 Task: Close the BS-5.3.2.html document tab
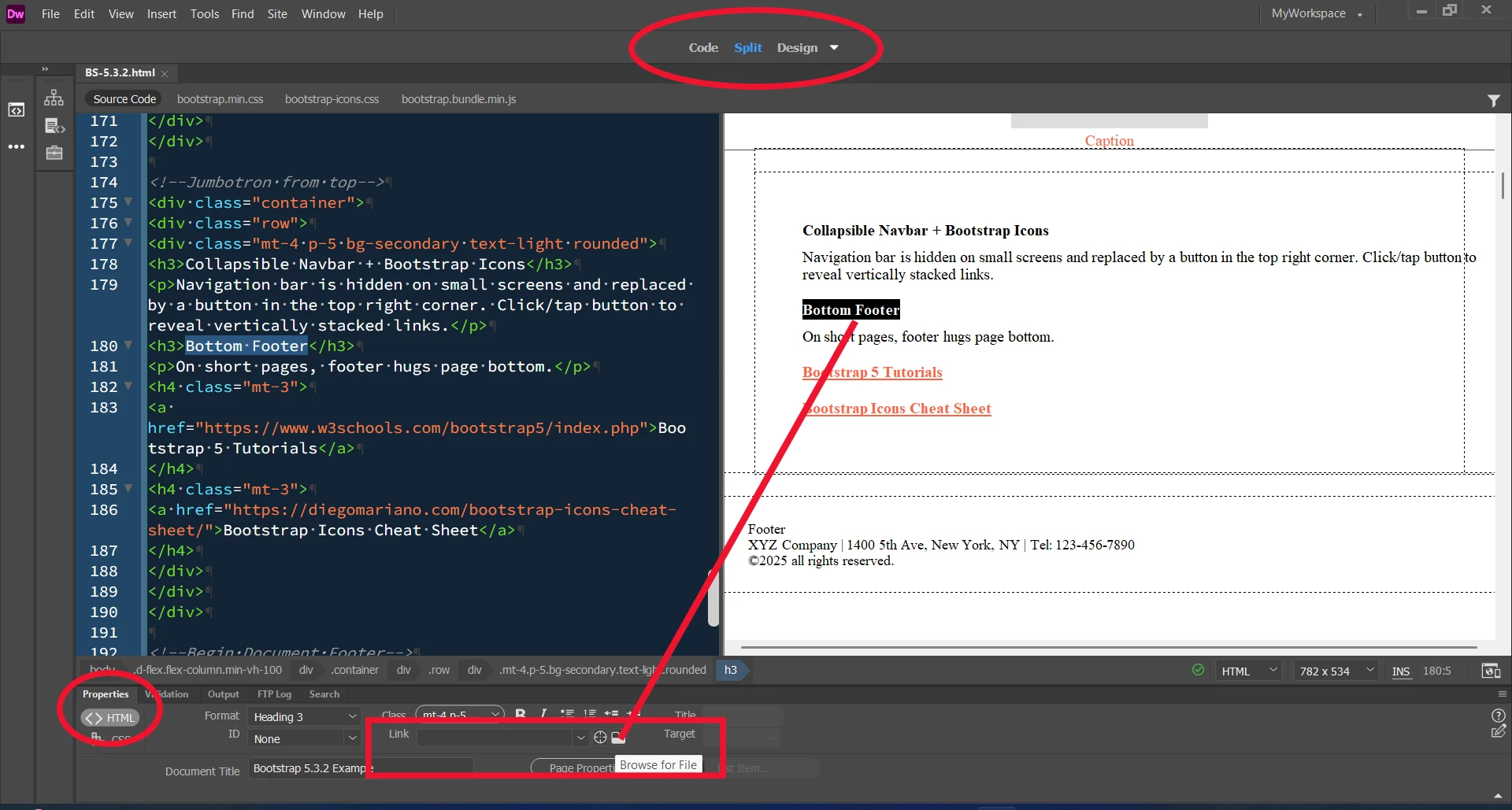(x=165, y=73)
